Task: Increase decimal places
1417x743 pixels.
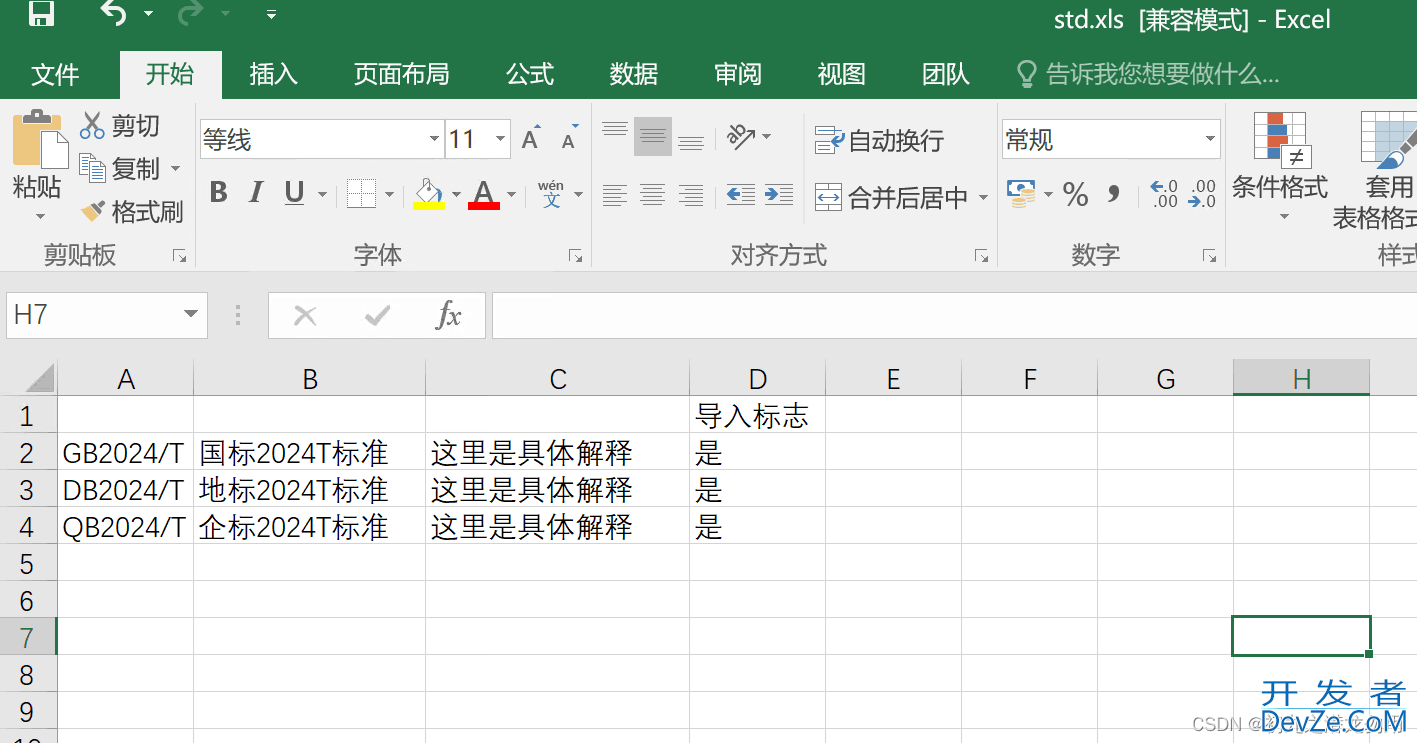Action: (1164, 194)
